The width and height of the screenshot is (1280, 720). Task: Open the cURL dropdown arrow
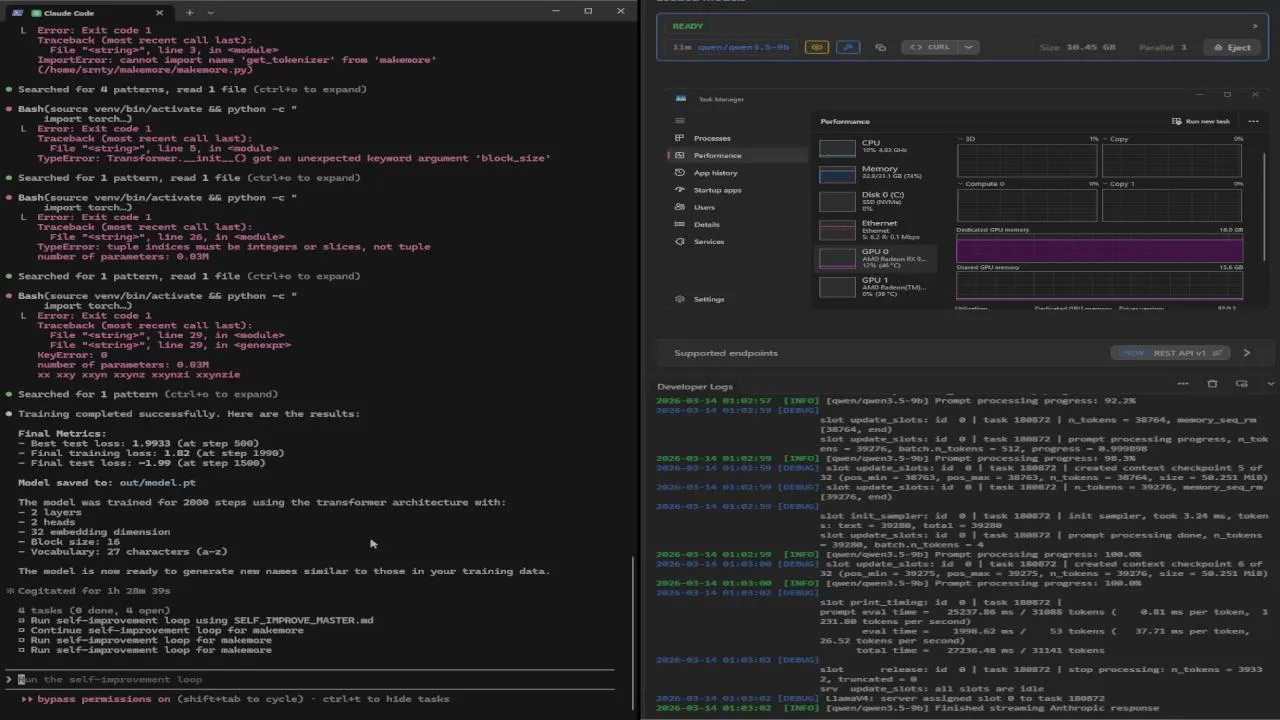click(x=968, y=47)
